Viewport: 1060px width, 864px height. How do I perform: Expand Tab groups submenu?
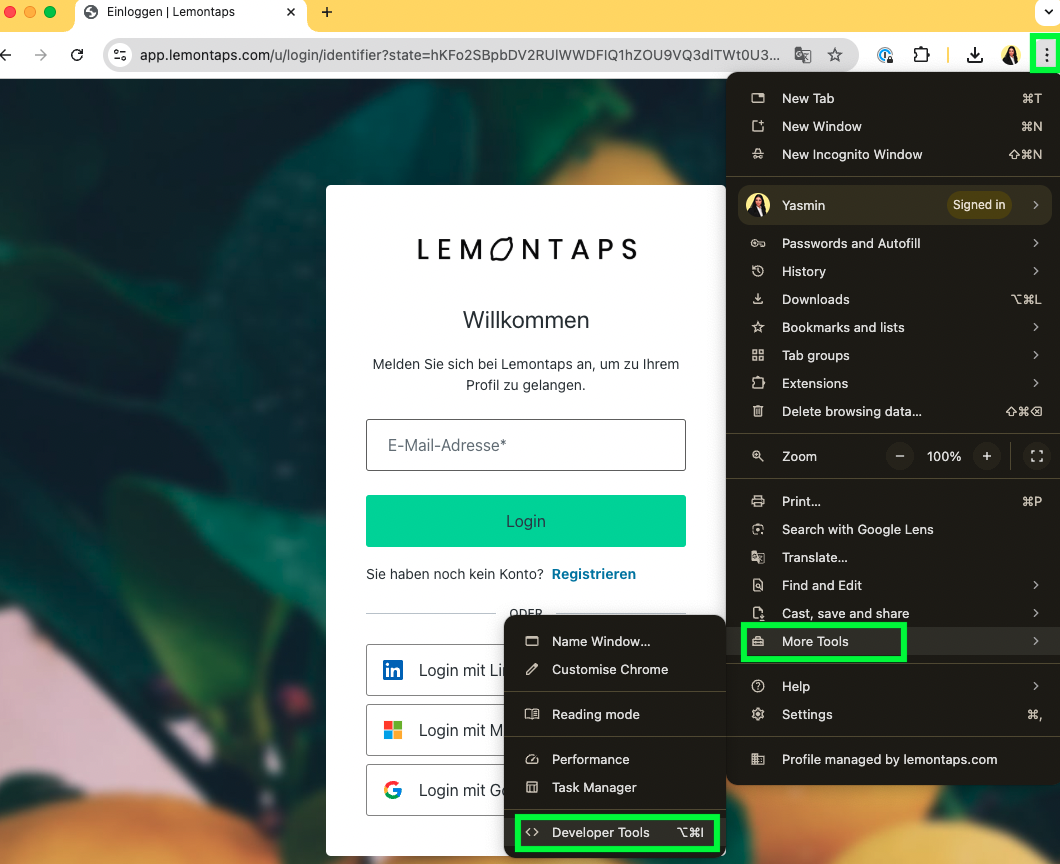pyautogui.click(x=895, y=356)
